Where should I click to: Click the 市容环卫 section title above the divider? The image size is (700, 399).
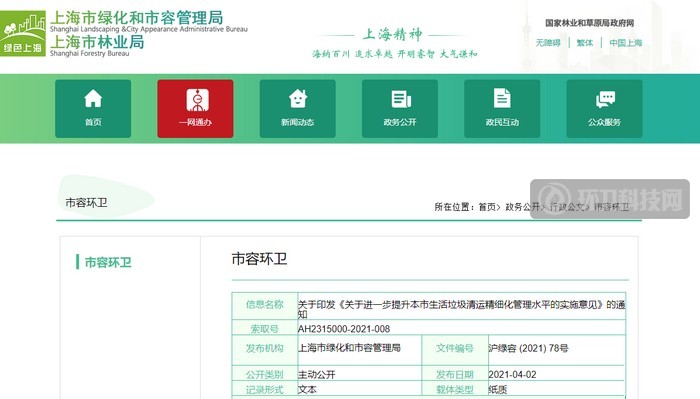[x=86, y=203]
